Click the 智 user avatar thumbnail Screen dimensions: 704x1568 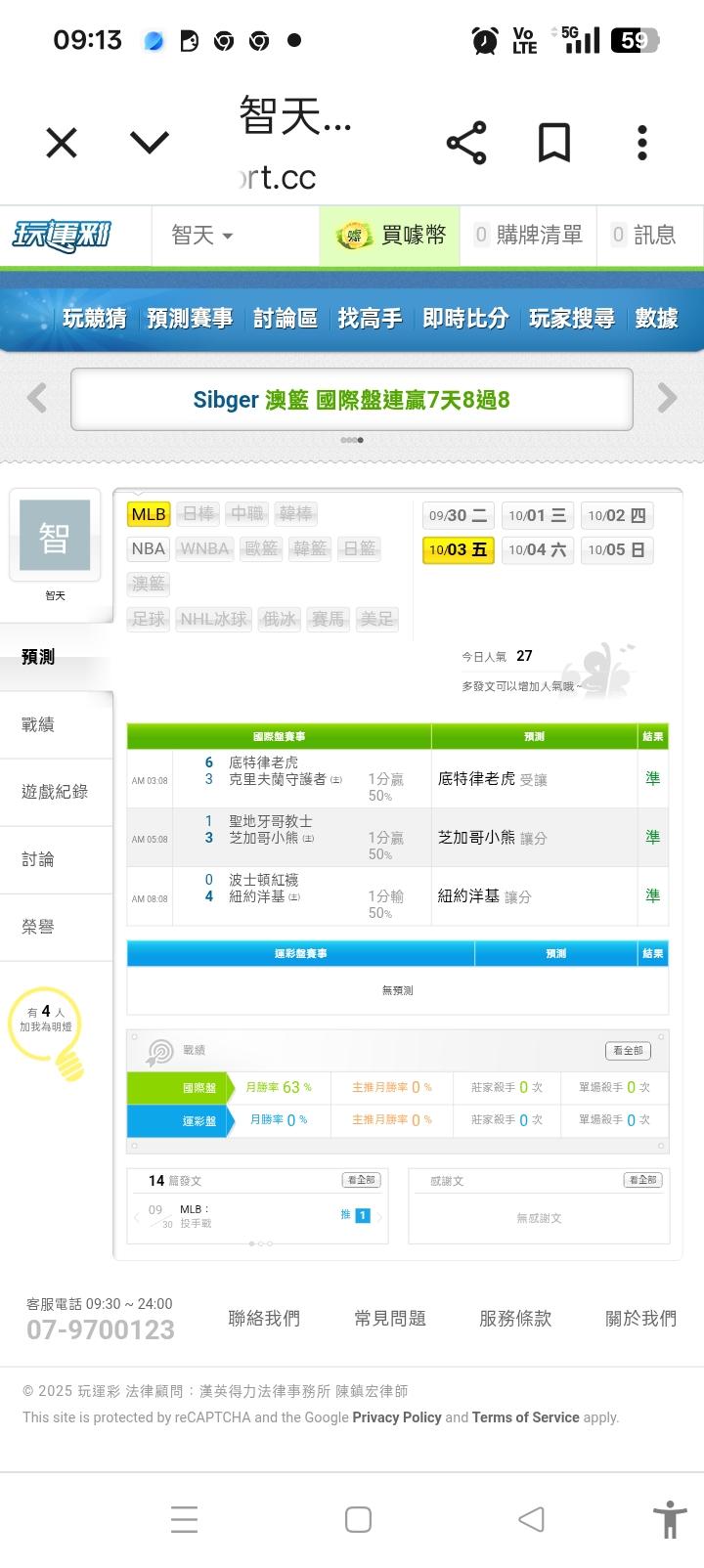[55, 536]
